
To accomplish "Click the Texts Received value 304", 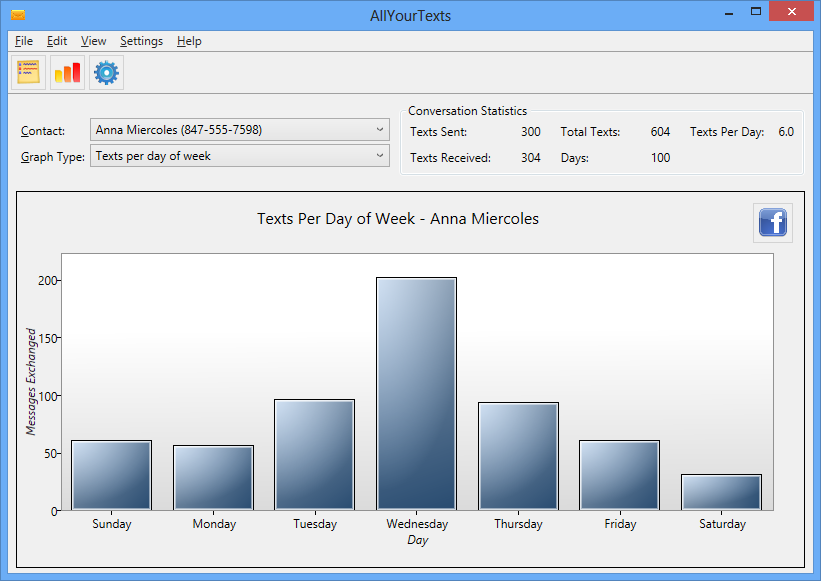I will pyautogui.click(x=530, y=158).
